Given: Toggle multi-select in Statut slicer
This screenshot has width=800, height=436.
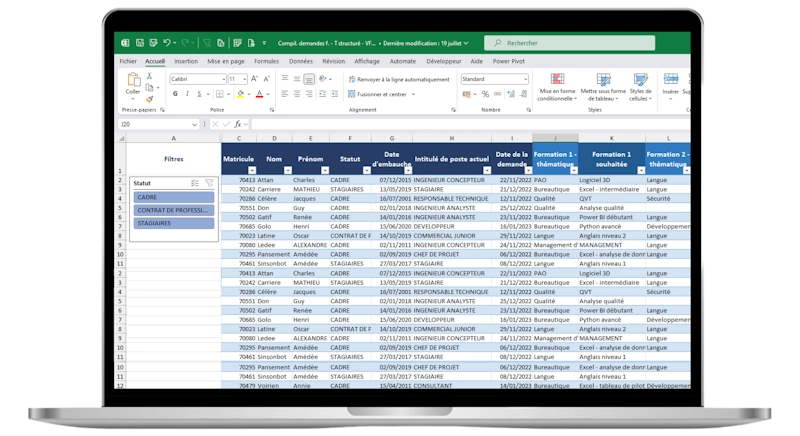Looking at the screenshot, I should point(195,183).
